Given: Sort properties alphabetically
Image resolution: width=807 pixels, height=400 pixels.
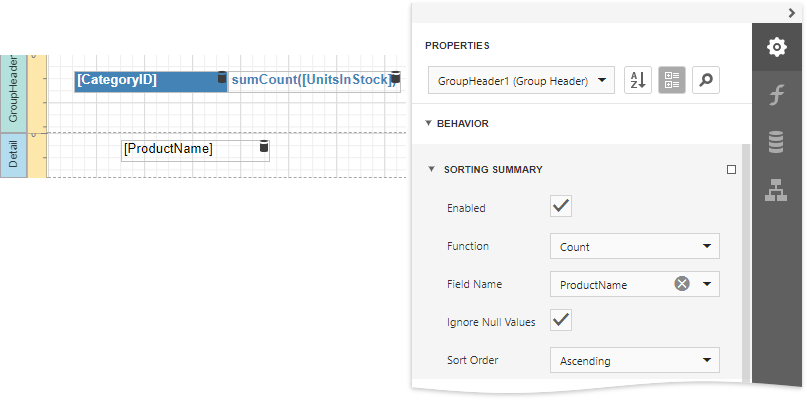Looking at the screenshot, I should [x=637, y=81].
